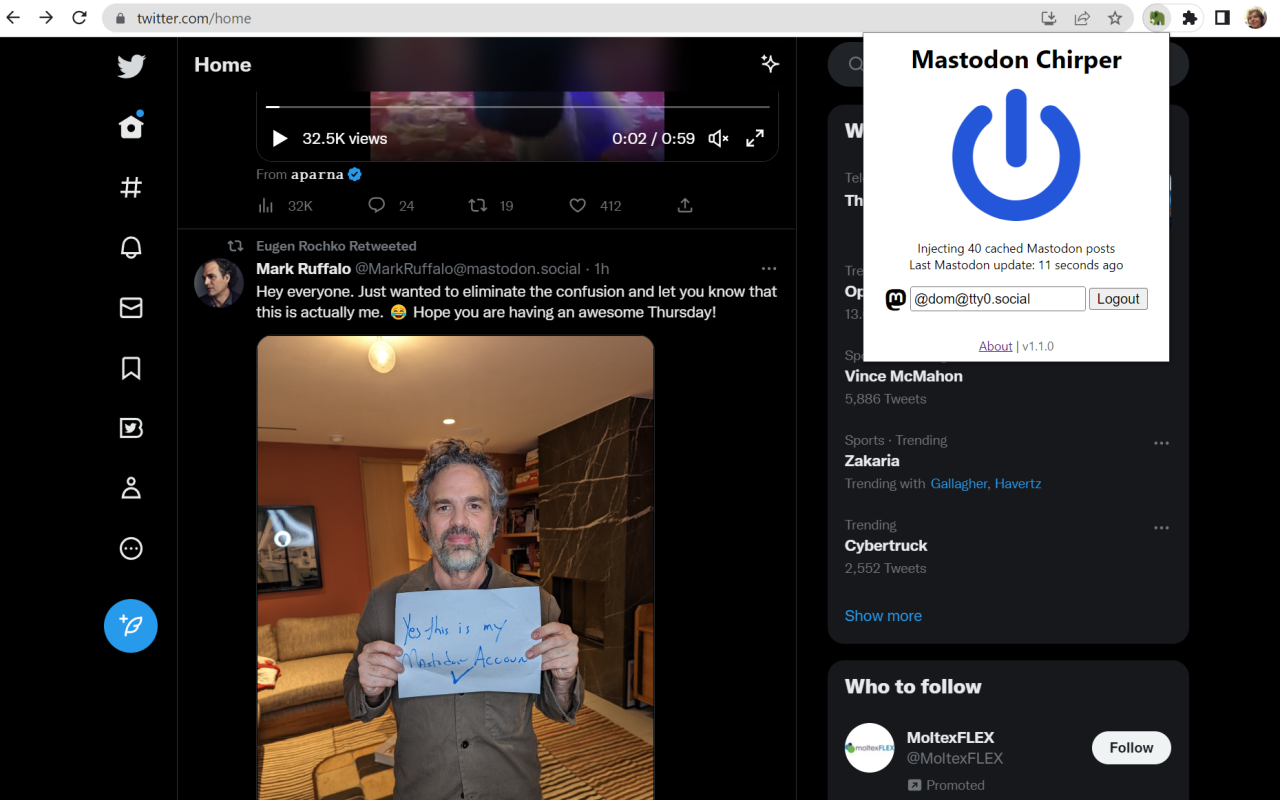Follow MoltexFLEX
The width and height of the screenshot is (1280, 800).
coord(1131,748)
